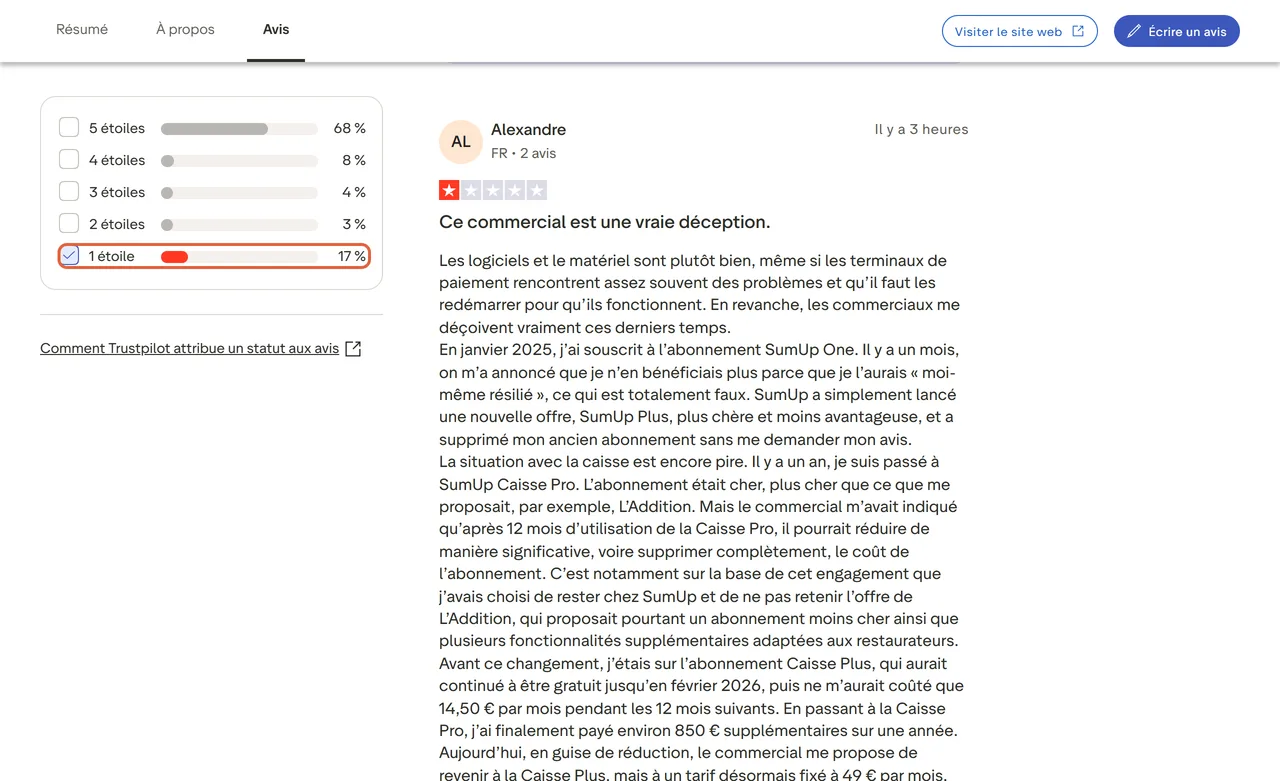1280x781 pixels.
Task: Click the reviewer name Alexandre
Action: tap(528, 130)
